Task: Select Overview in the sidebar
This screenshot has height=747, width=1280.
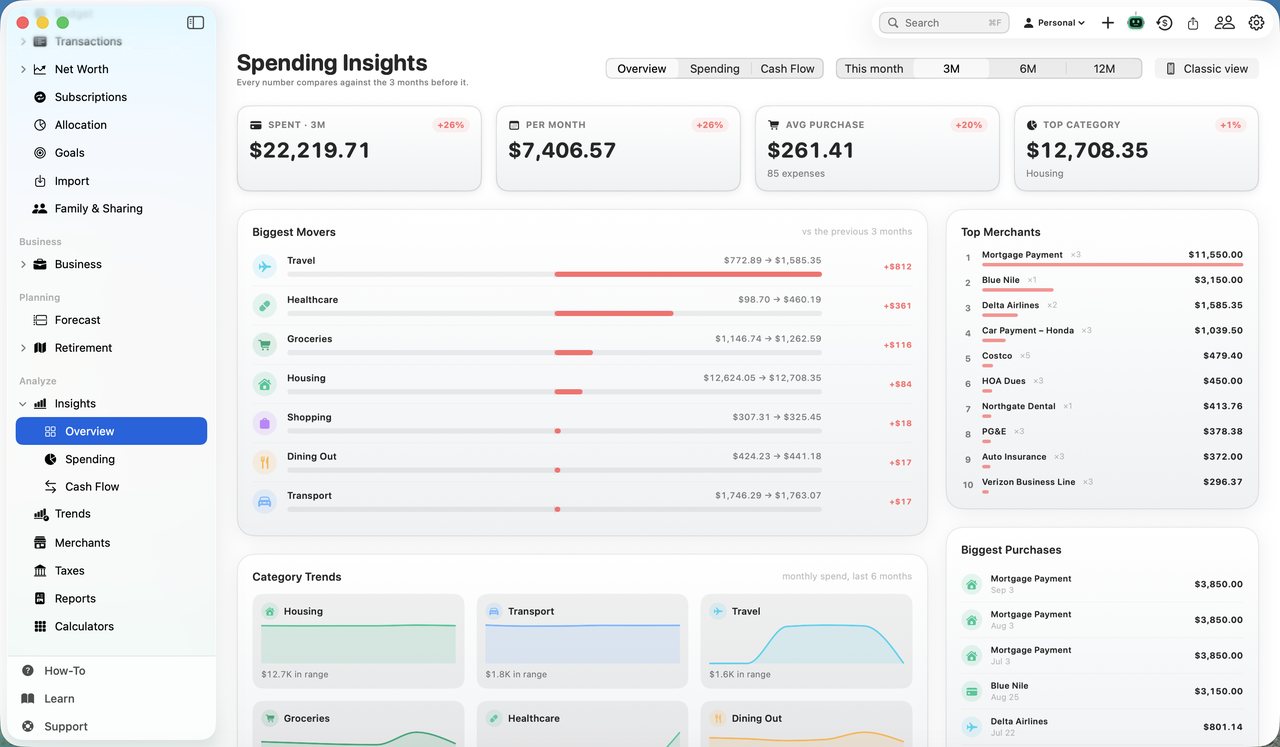Action: pos(111,431)
